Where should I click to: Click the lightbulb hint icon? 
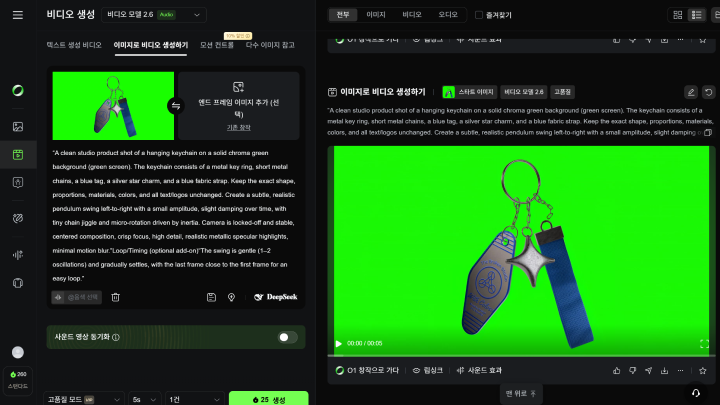231,297
